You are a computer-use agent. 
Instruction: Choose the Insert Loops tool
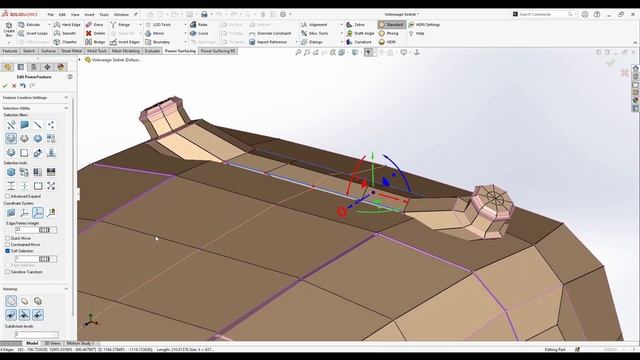33,33
